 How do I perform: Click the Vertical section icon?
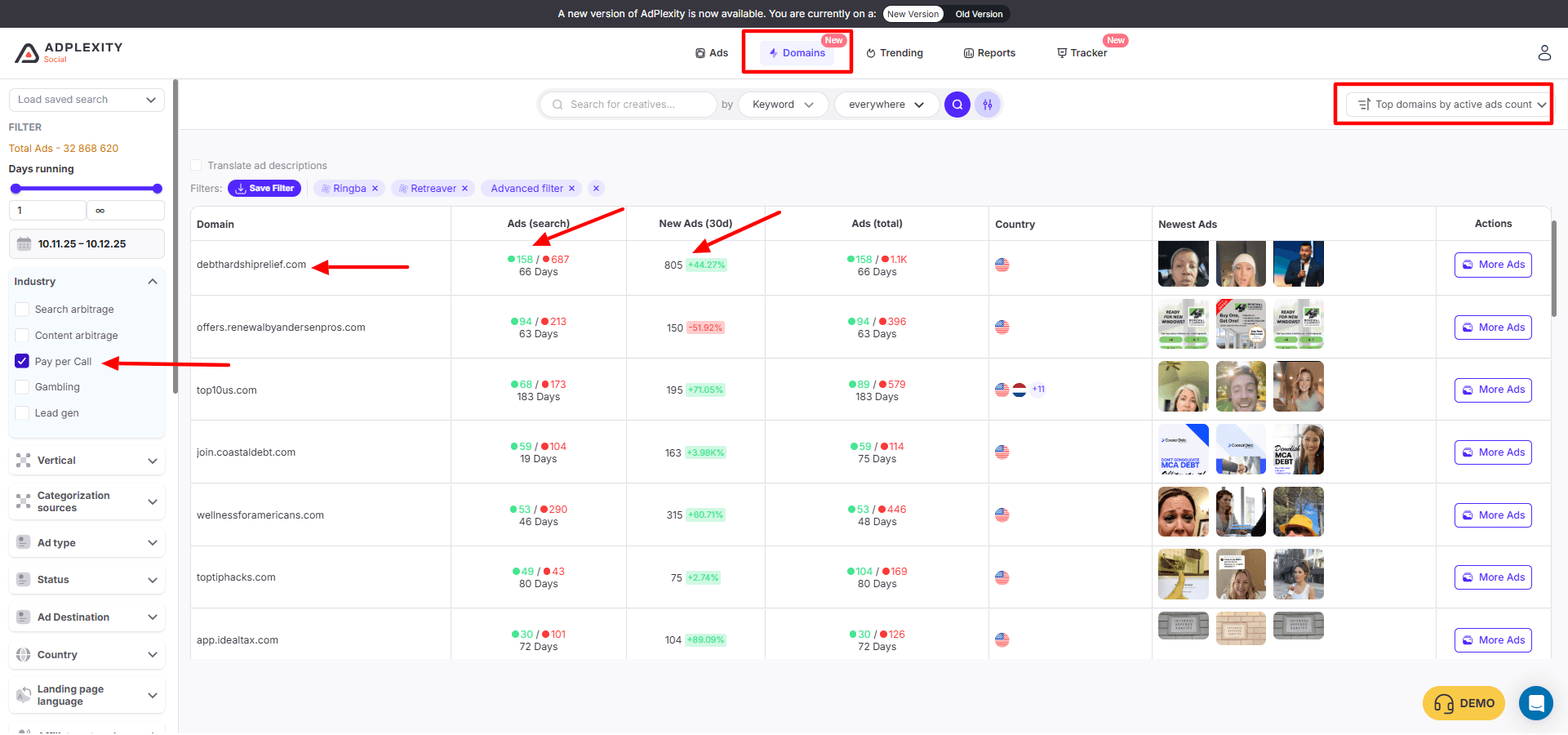point(24,461)
